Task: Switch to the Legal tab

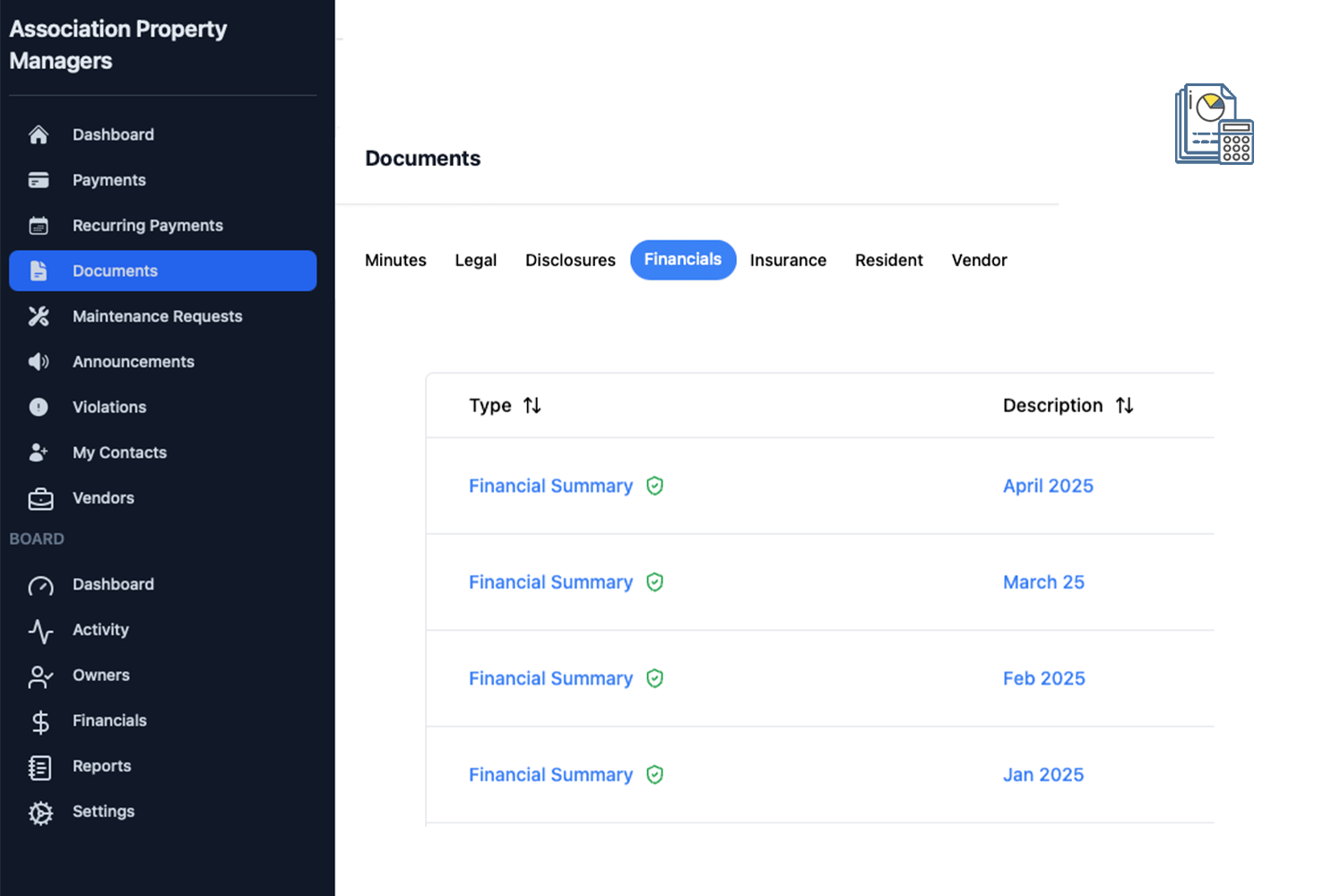Action: pyautogui.click(x=476, y=260)
